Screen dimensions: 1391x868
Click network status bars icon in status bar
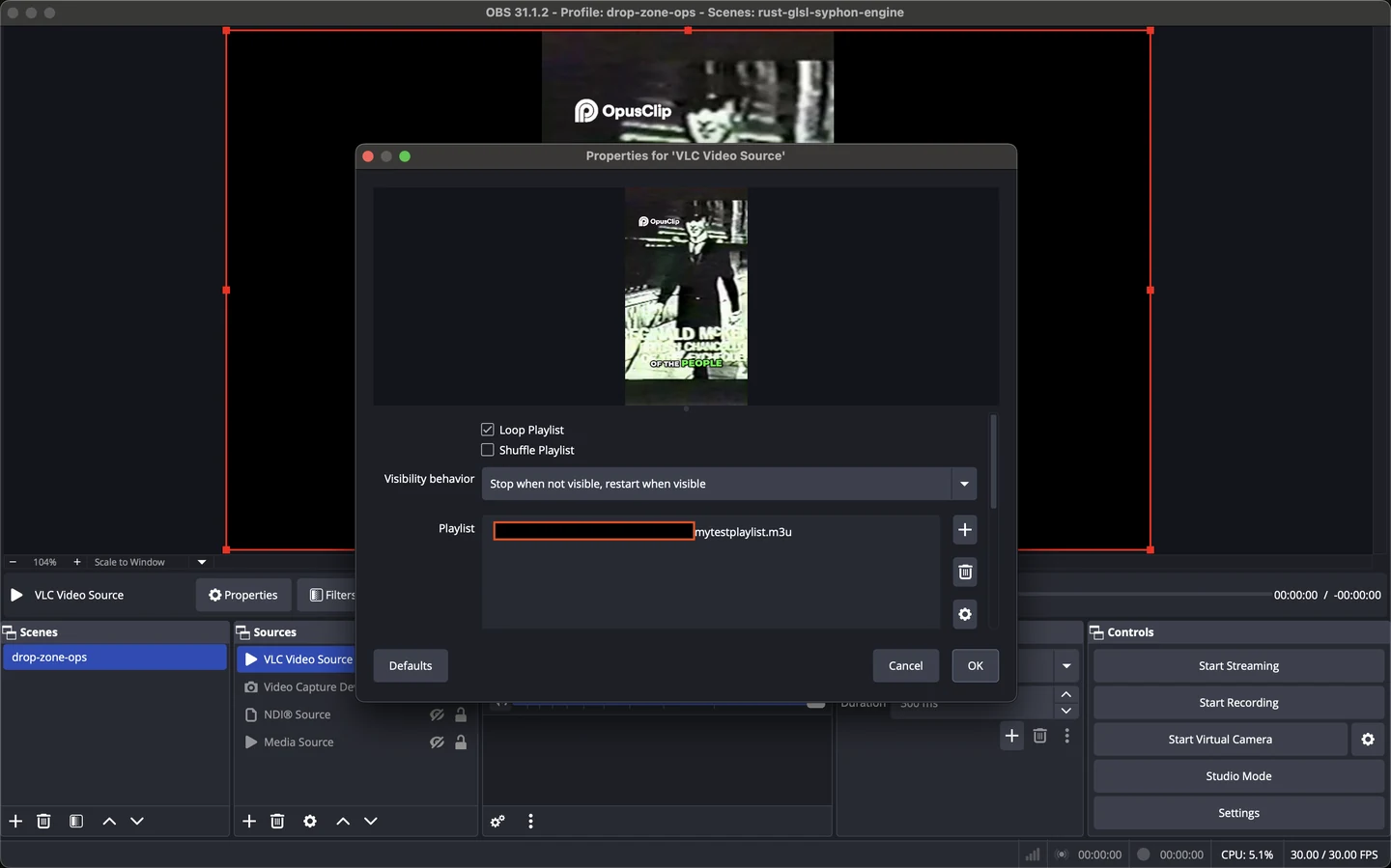pyautogui.click(x=1033, y=854)
